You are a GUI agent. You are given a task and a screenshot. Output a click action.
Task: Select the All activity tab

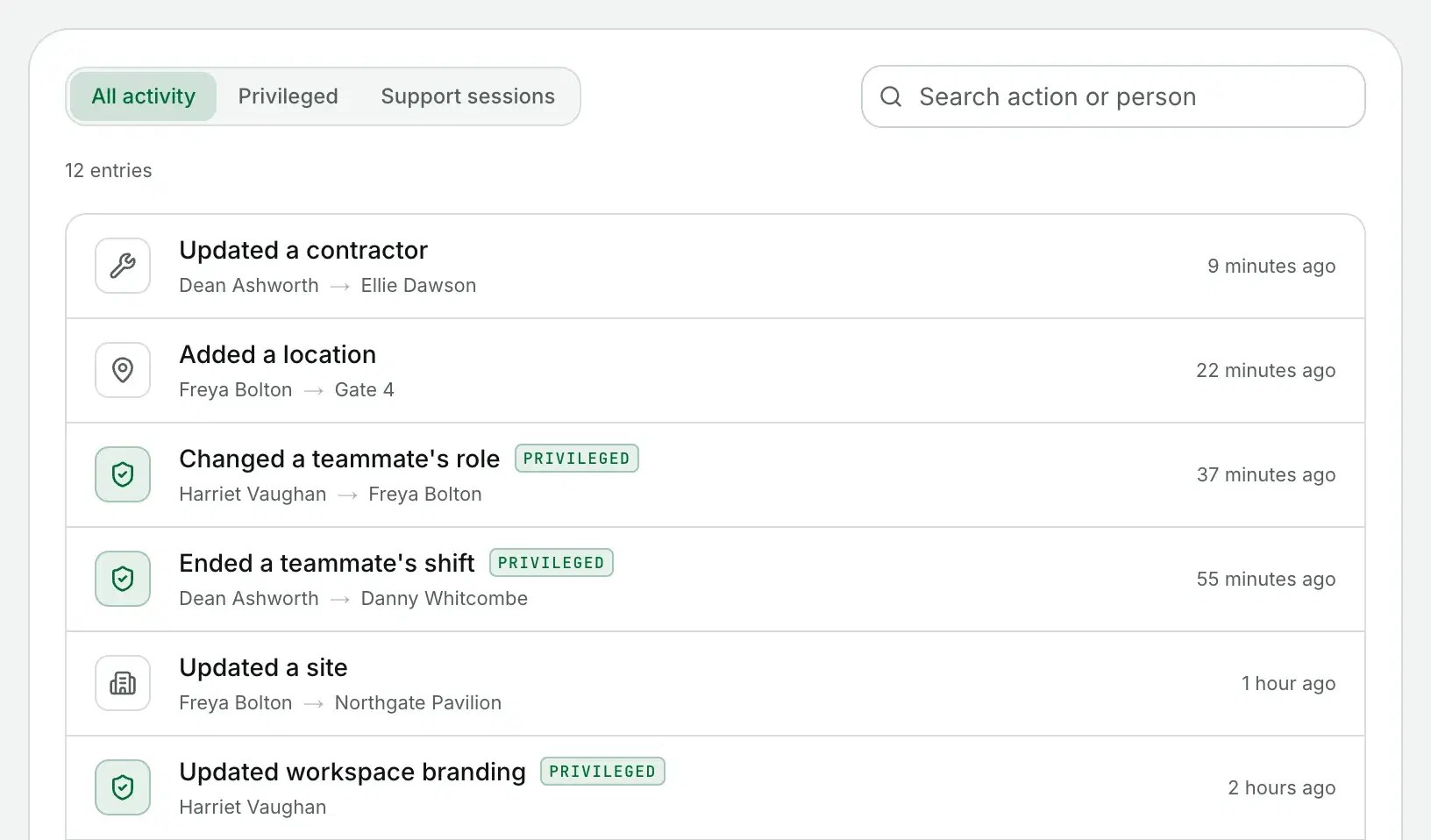[x=143, y=96]
